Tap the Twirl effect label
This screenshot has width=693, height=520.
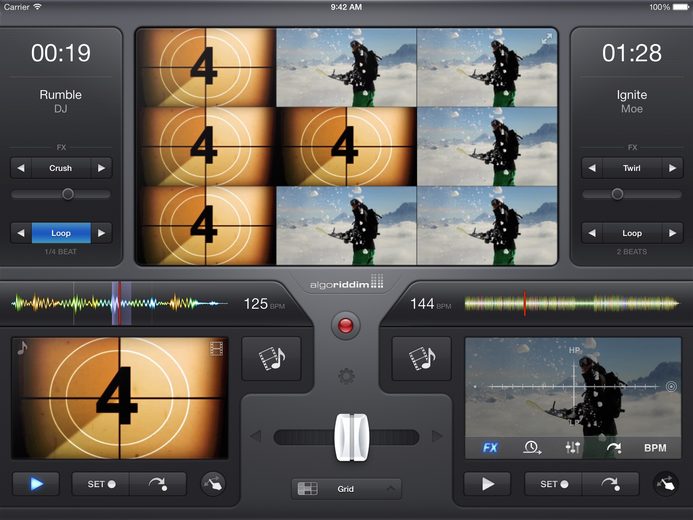coord(632,168)
